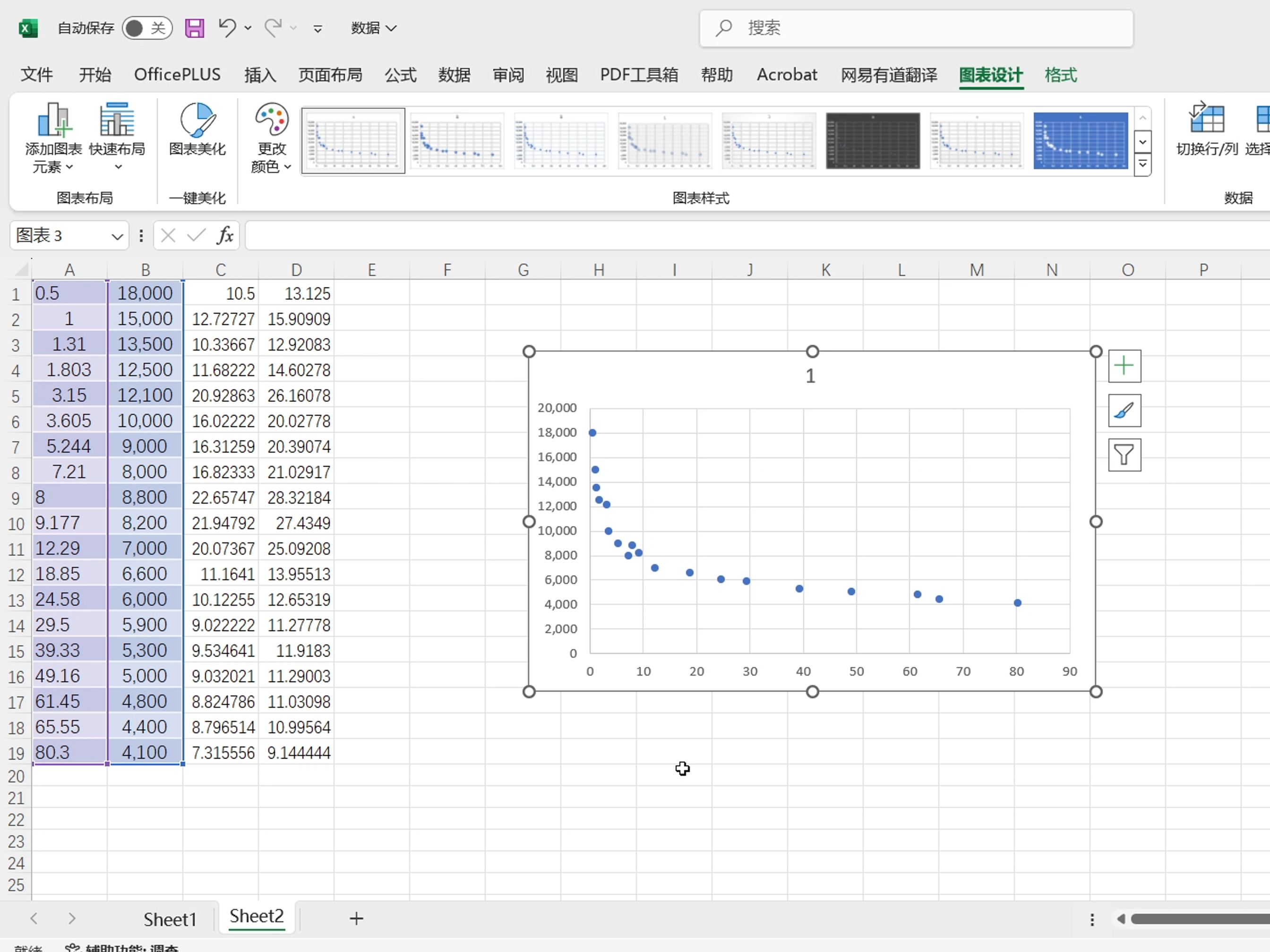Click the Sheet2 tab

(257, 917)
